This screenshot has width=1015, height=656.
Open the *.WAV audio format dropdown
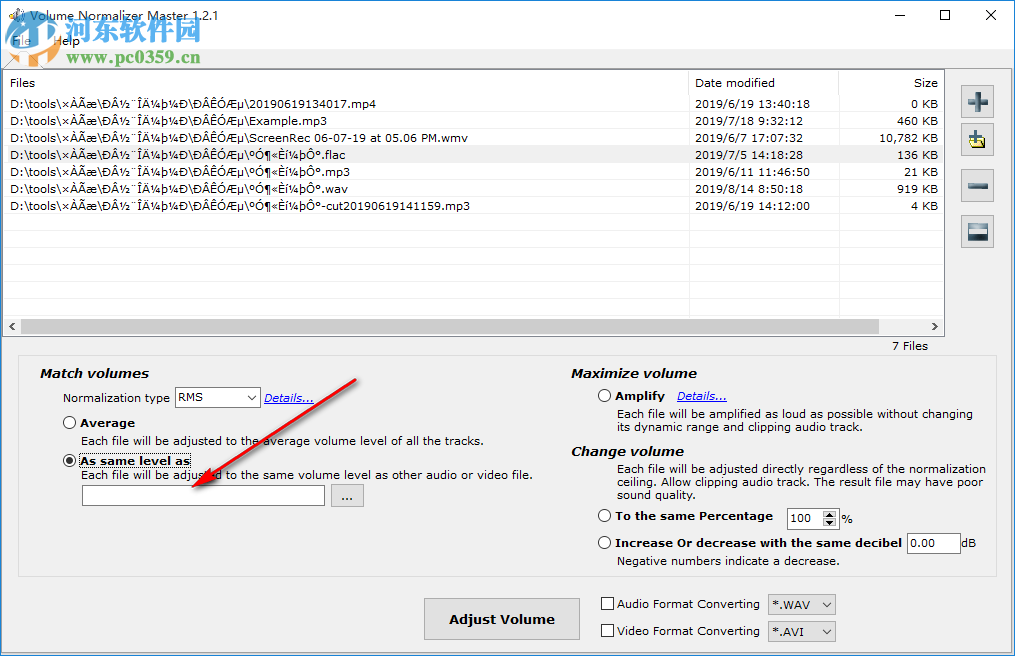click(x=801, y=604)
